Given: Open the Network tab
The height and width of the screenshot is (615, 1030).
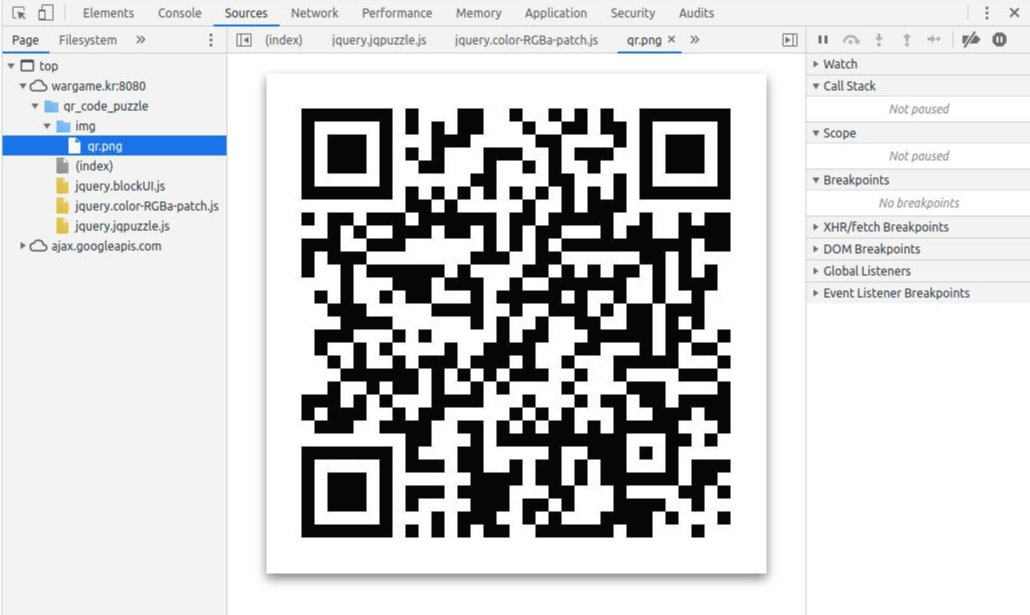Looking at the screenshot, I should (x=315, y=13).
